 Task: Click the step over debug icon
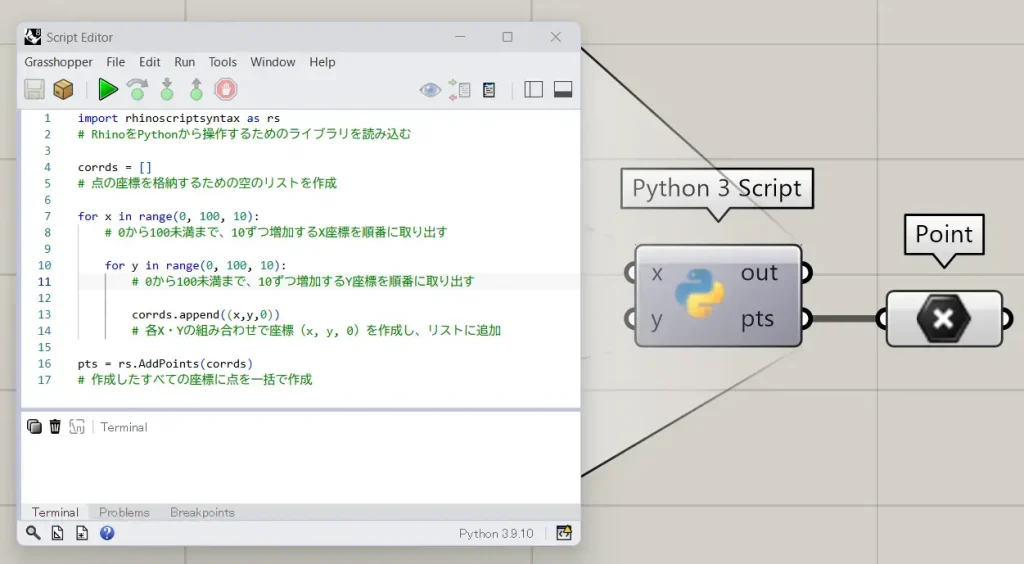137,90
